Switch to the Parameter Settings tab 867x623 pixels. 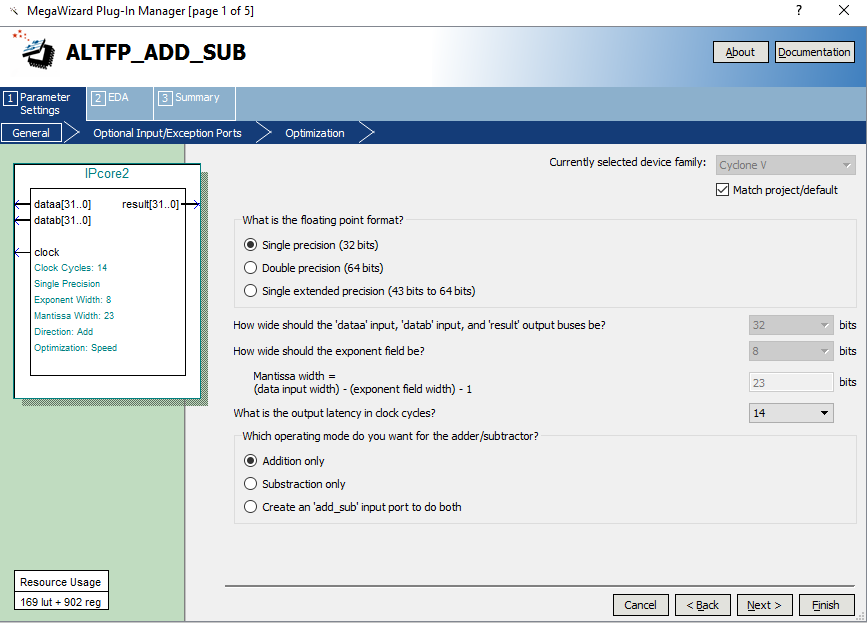tap(43, 103)
